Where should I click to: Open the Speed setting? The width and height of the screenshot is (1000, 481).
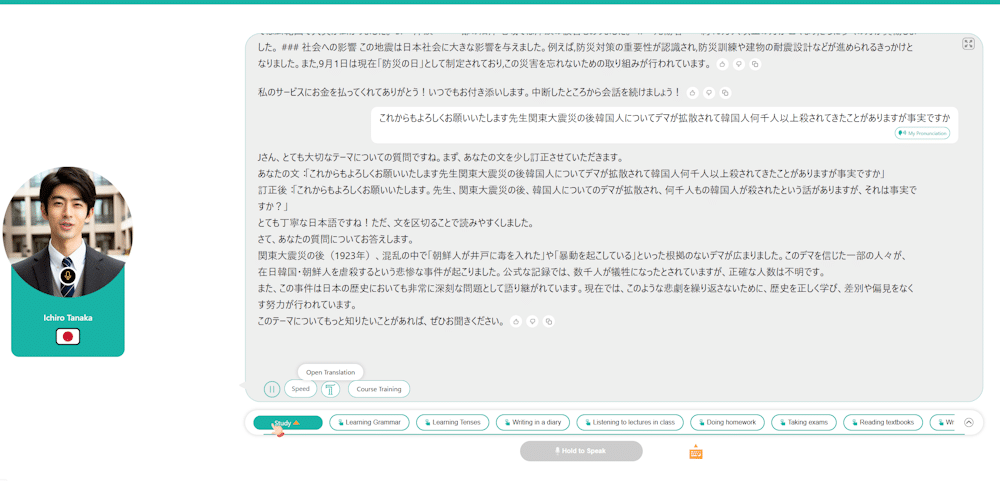point(300,388)
